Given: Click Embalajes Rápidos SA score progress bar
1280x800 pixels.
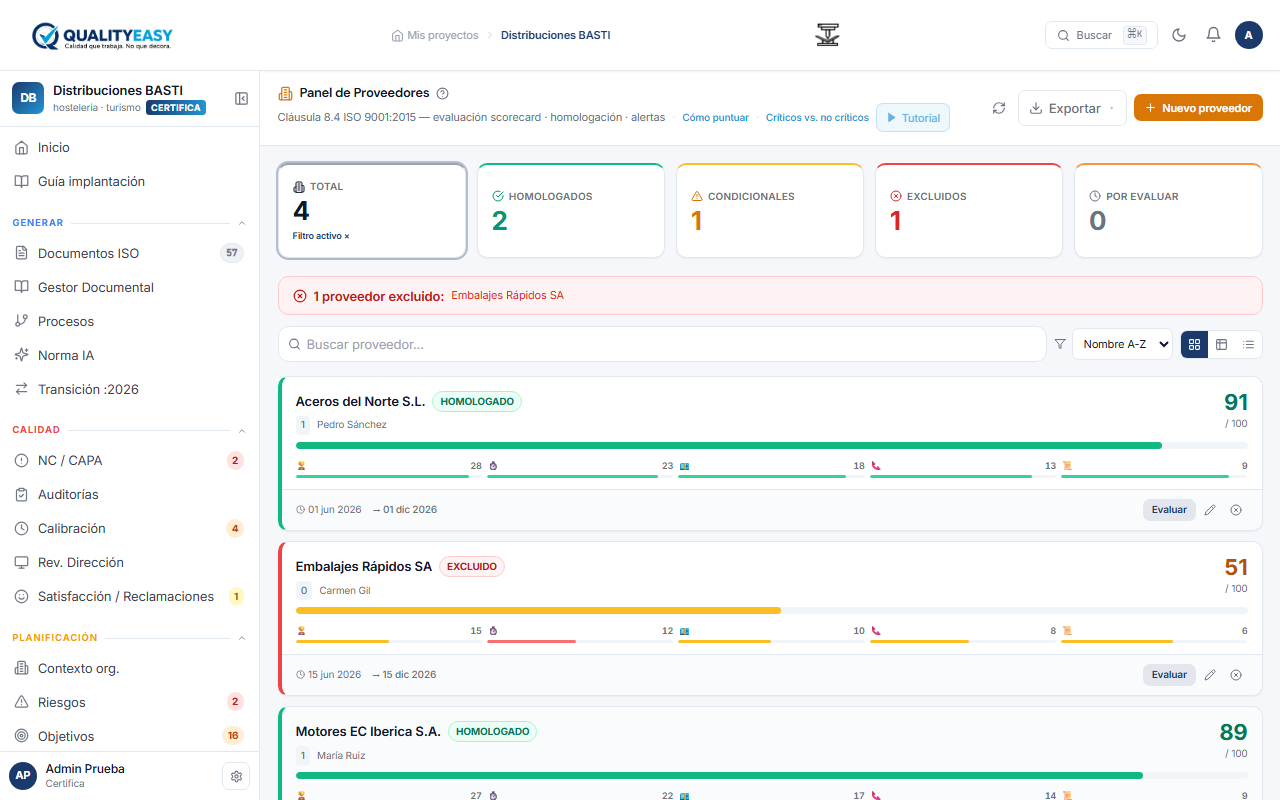Looking at the screenshot, I should coord(772,610).
